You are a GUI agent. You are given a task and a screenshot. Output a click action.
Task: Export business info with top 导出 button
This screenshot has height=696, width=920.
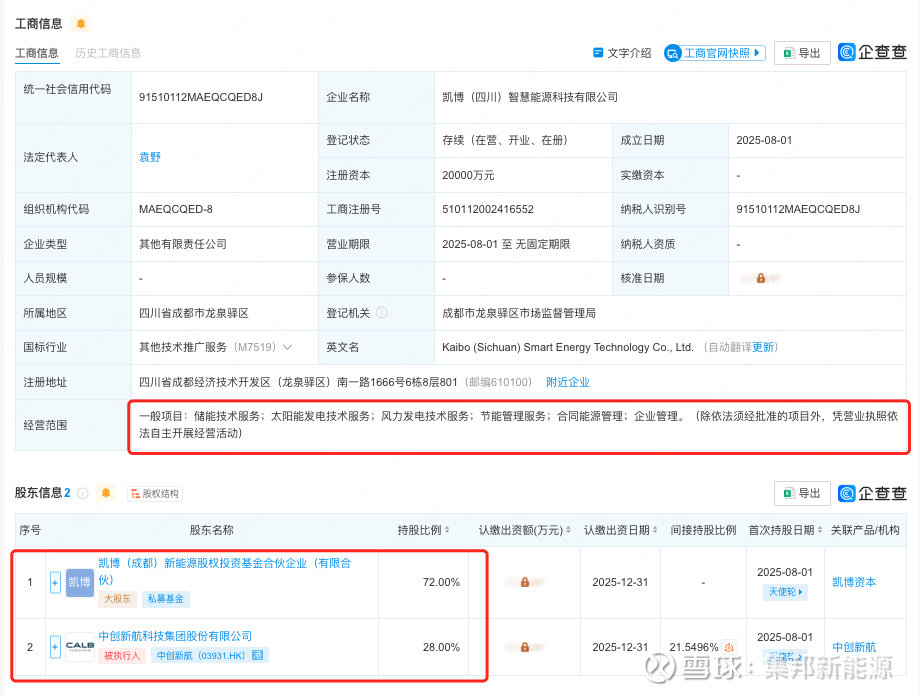tap(802, 53)
